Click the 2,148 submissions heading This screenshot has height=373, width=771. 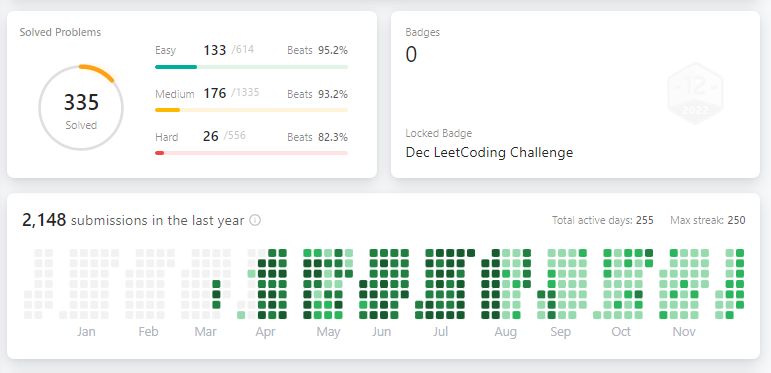133,220
